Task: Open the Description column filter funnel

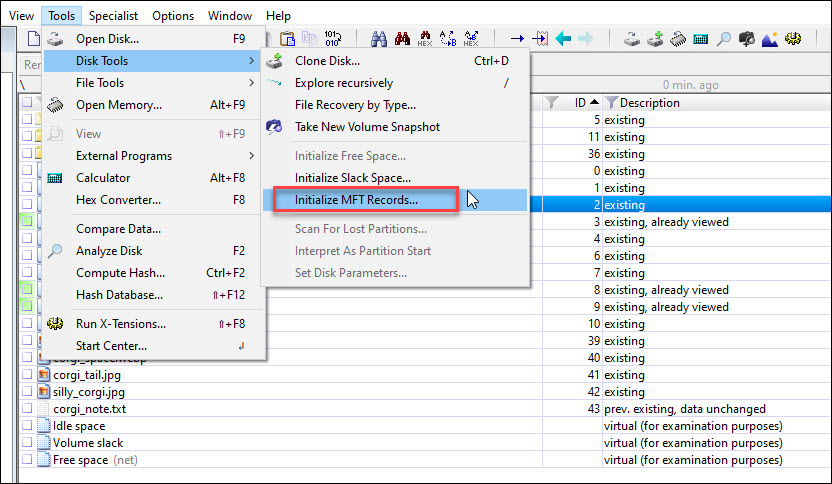Action: (x=611, y=103)
